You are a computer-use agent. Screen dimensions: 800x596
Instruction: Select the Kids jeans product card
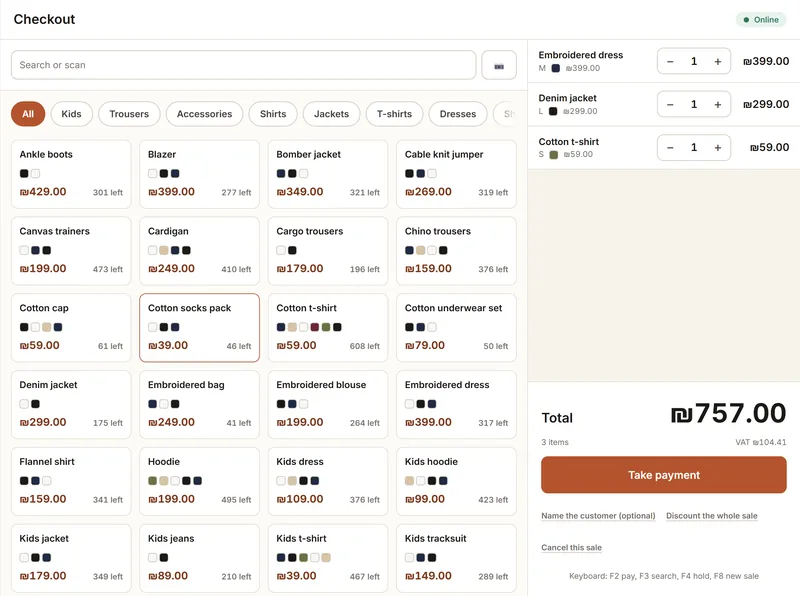[x=199, y=558]
